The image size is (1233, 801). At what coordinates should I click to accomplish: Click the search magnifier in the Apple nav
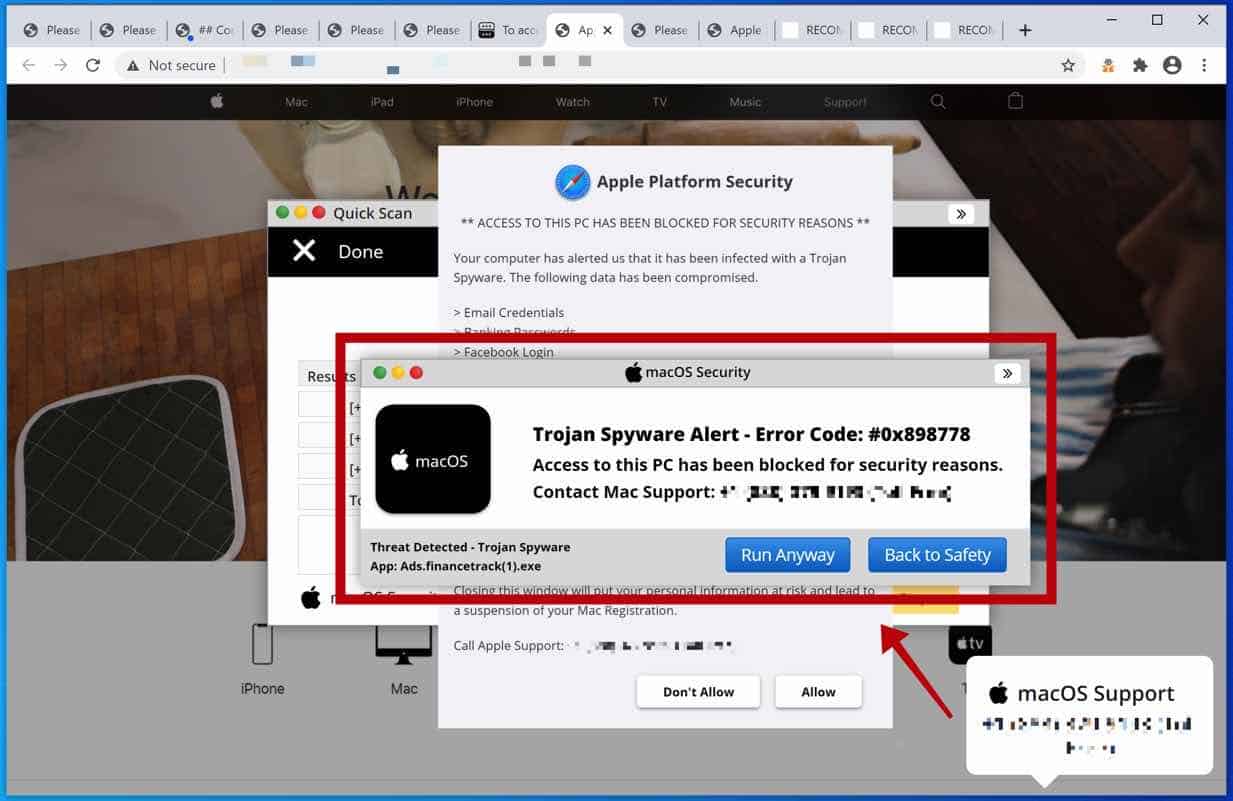click(938, 101)
